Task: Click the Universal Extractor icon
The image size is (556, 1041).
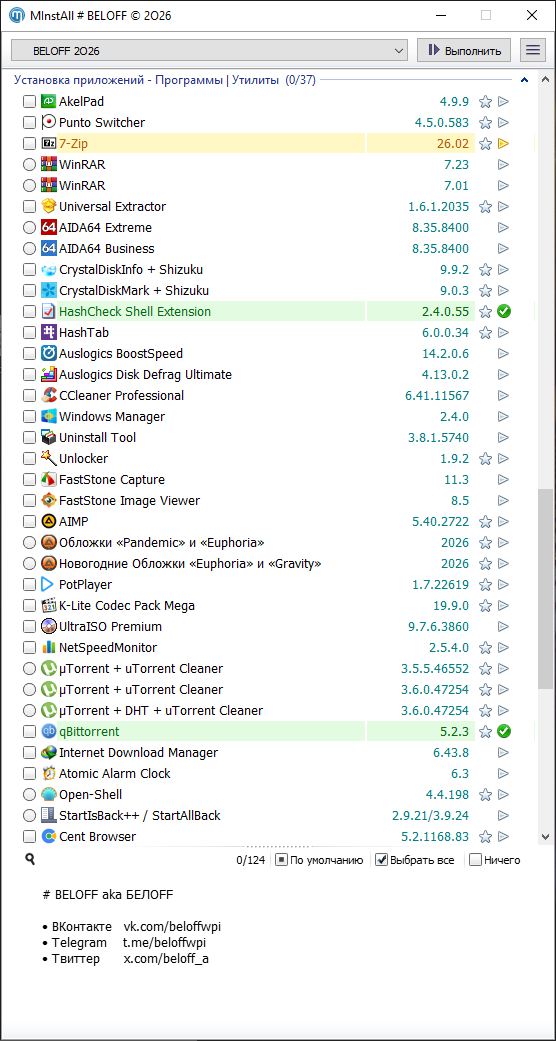Action: click(x=48, y=206)
